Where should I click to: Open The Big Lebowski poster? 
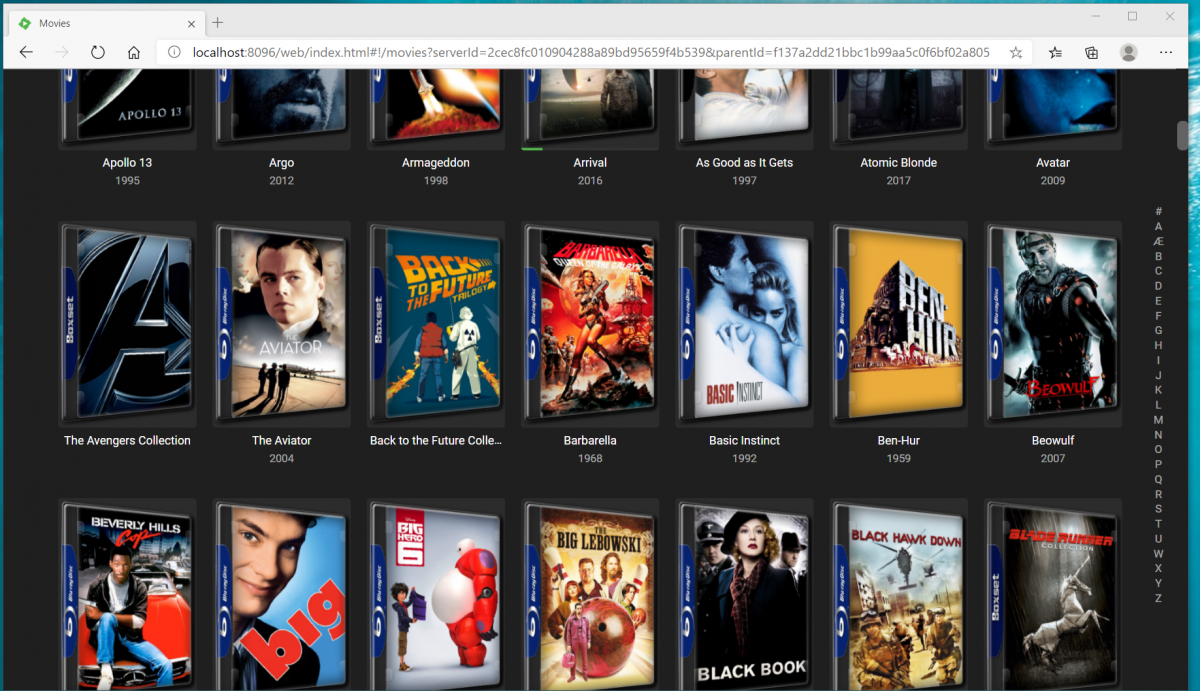pos(590,596)
